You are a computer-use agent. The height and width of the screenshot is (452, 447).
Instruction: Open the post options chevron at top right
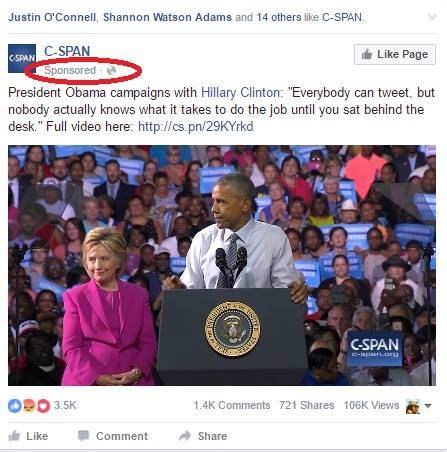click(x=432, y=17)
